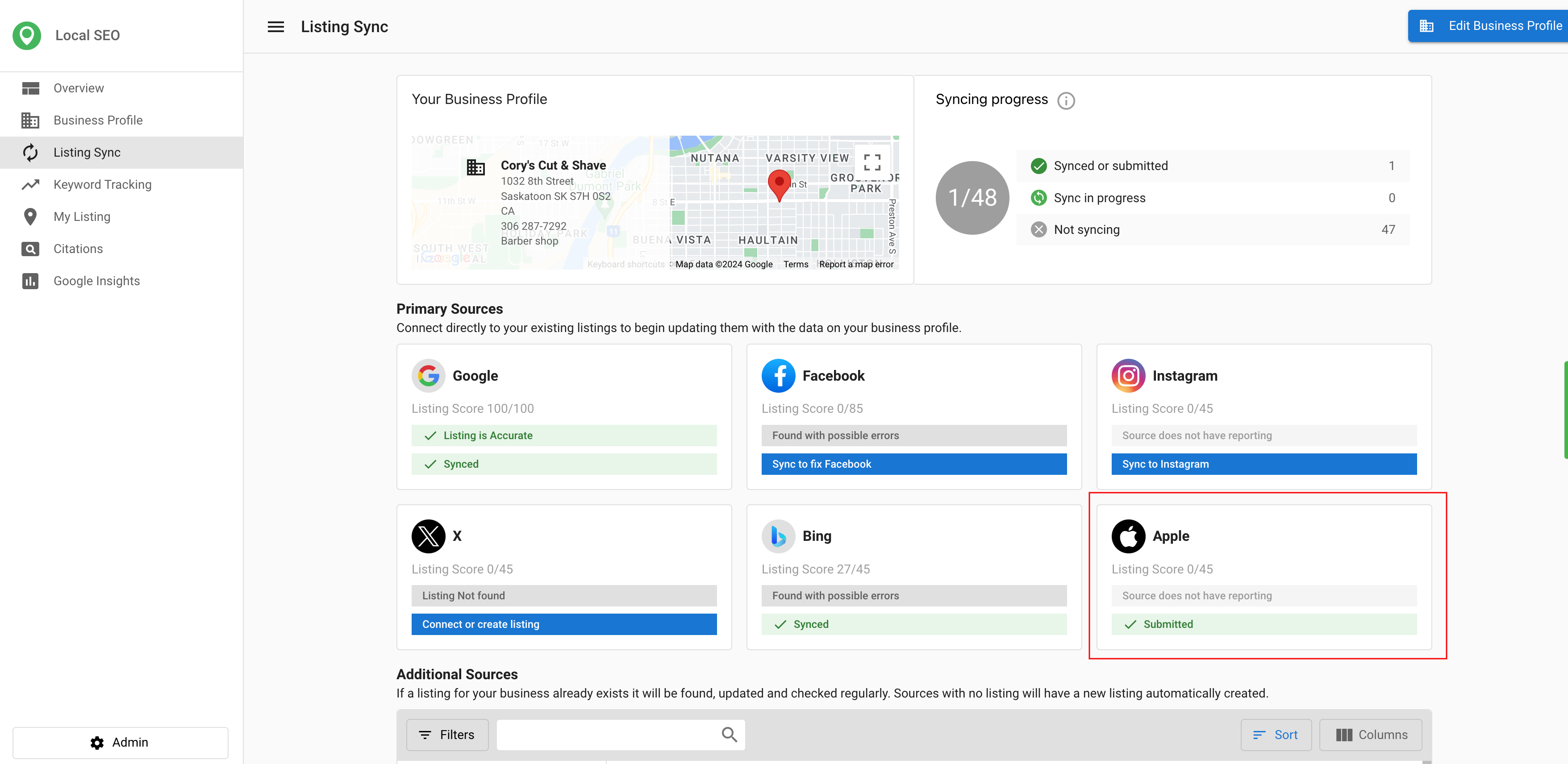Click the building icon beside Cory's Cut & Shave
Screen dimensions: 1568x764
475,166
